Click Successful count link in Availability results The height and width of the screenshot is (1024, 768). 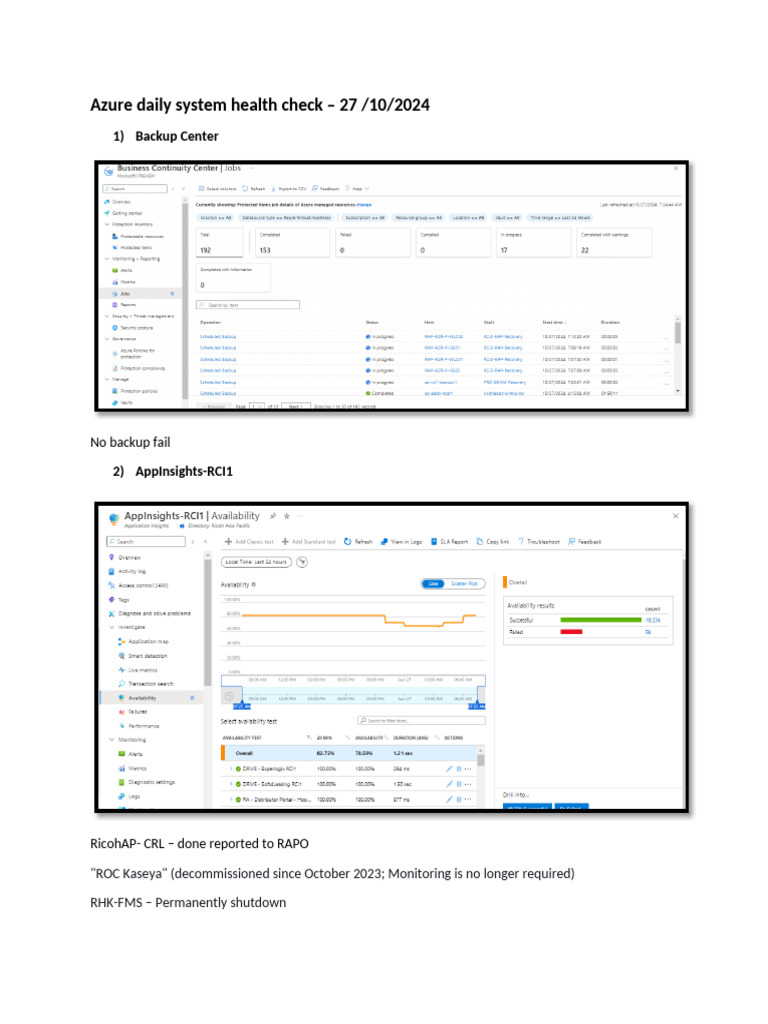click(x=652, y=620)
